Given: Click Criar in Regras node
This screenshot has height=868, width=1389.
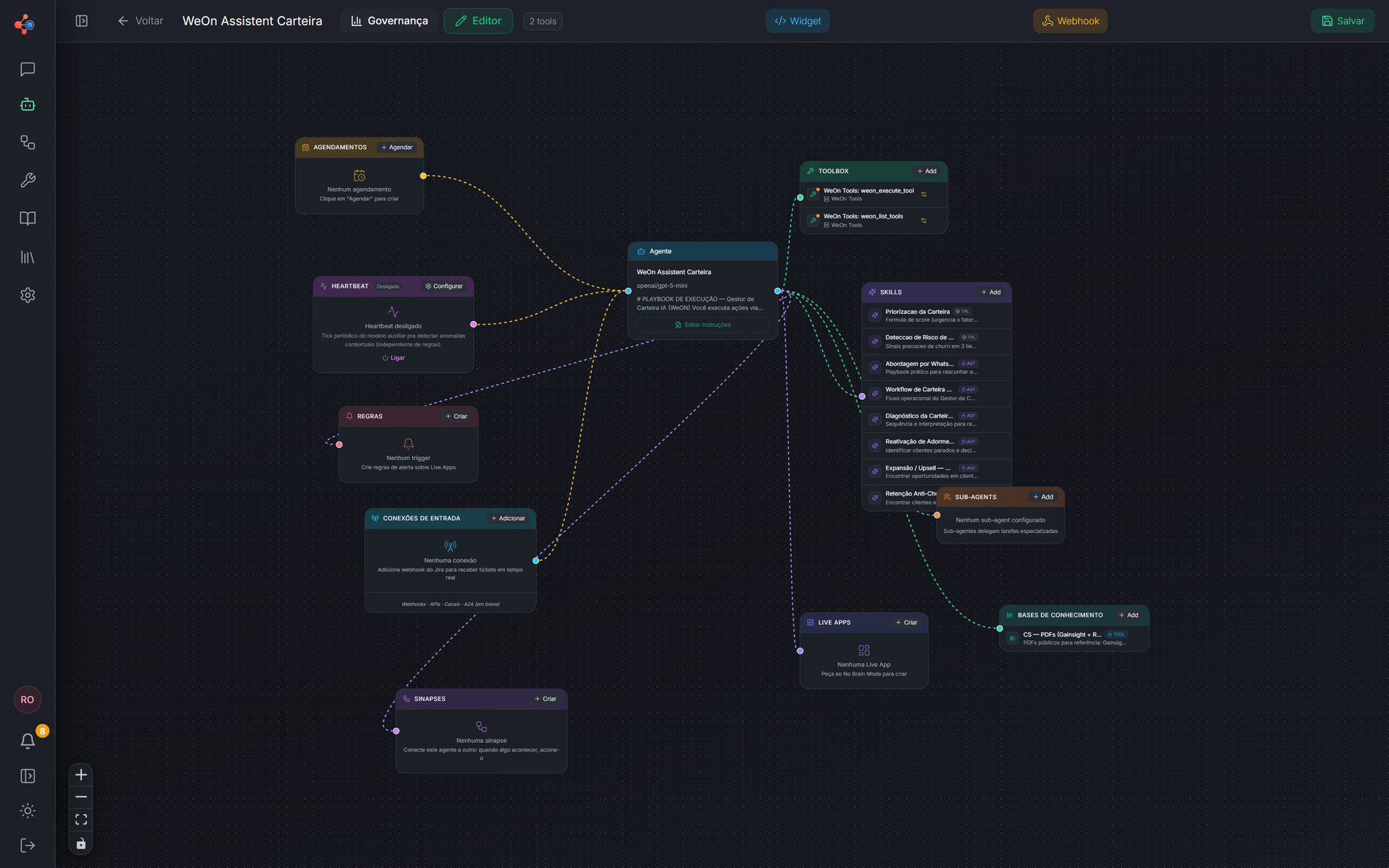Looking at the screenshot, I should coord(456,417).
